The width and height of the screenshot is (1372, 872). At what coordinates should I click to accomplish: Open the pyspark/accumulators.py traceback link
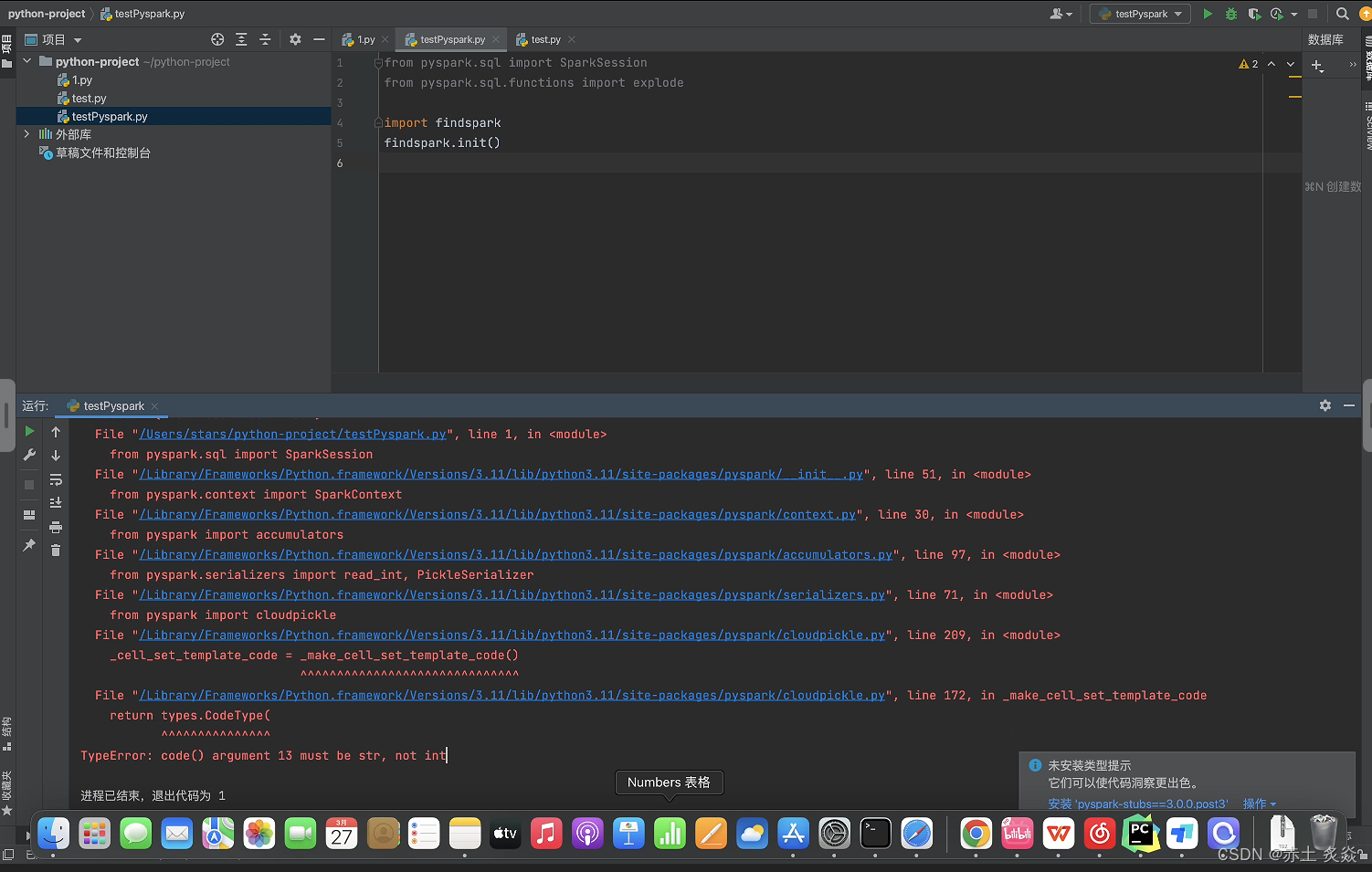coord(516,555)
